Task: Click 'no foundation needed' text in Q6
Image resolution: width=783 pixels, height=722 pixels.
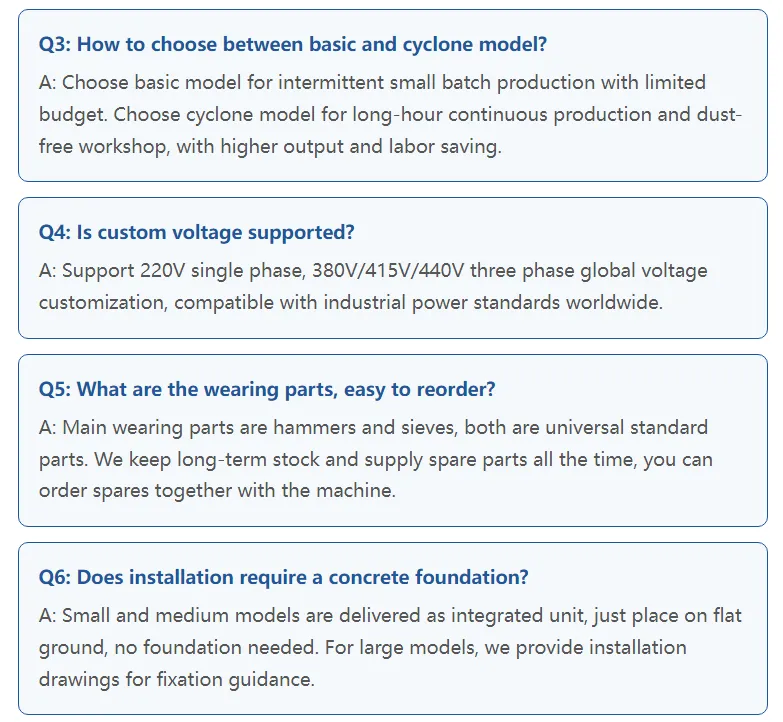Action: tap(216, 648)
